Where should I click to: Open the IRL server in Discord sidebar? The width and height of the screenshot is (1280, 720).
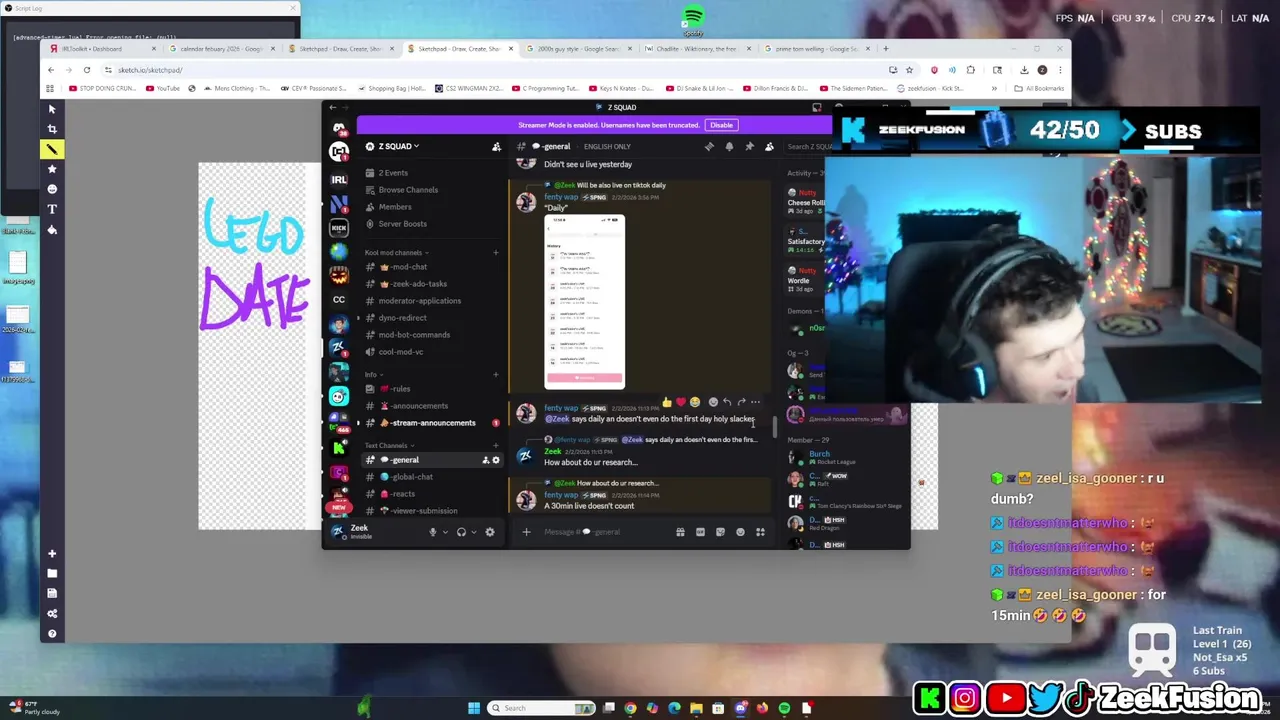(339, 179)
